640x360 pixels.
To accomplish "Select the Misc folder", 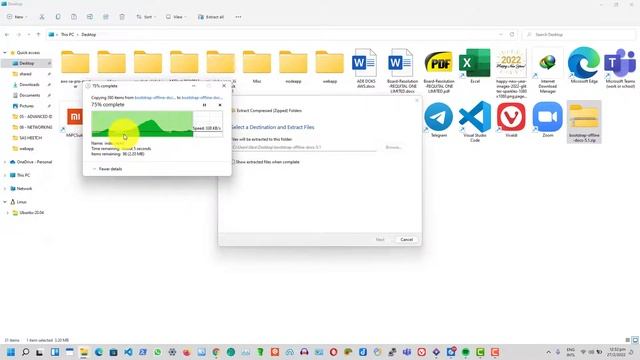I will tap(257, 66).
